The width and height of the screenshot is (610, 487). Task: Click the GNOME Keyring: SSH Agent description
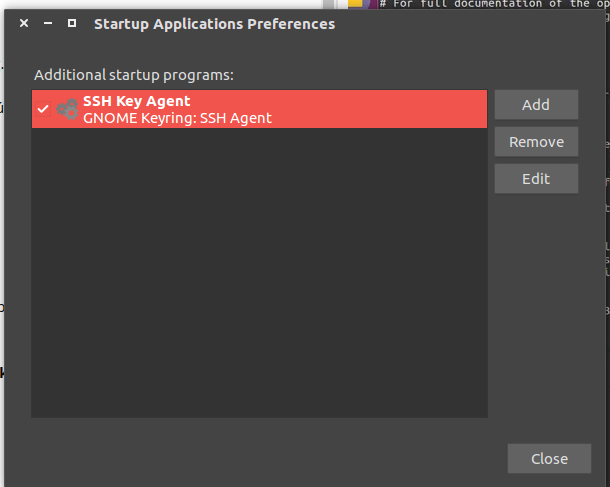[x=177, y=118]
